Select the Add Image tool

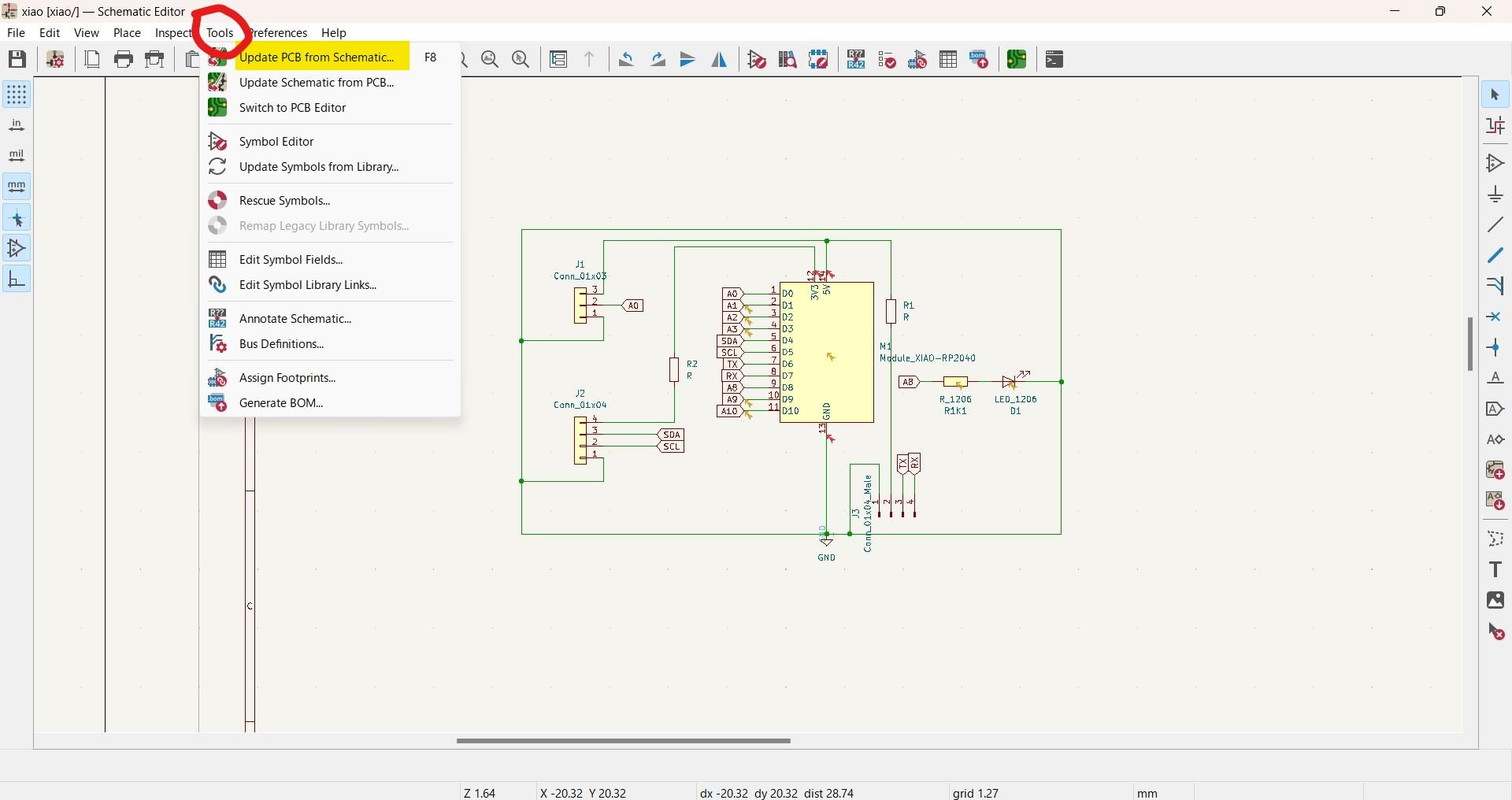tap(1496, 601)
